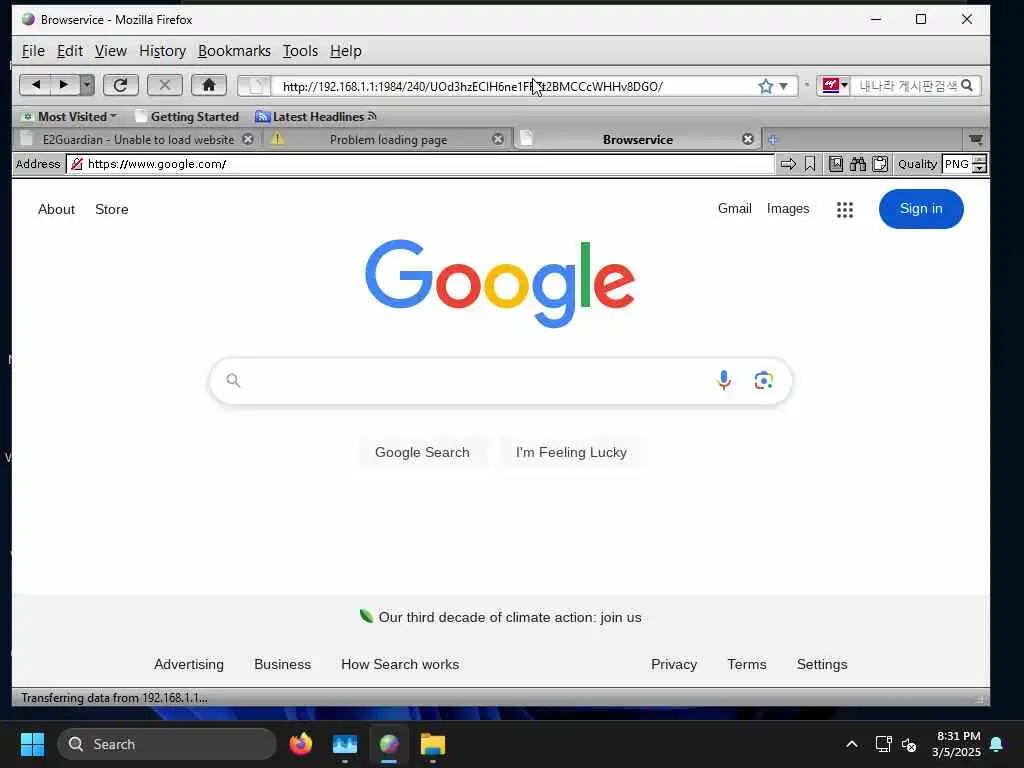Go back using Firefox back arrow
Viewport: 1024px width, 768px height.
[x=35, y=85]
